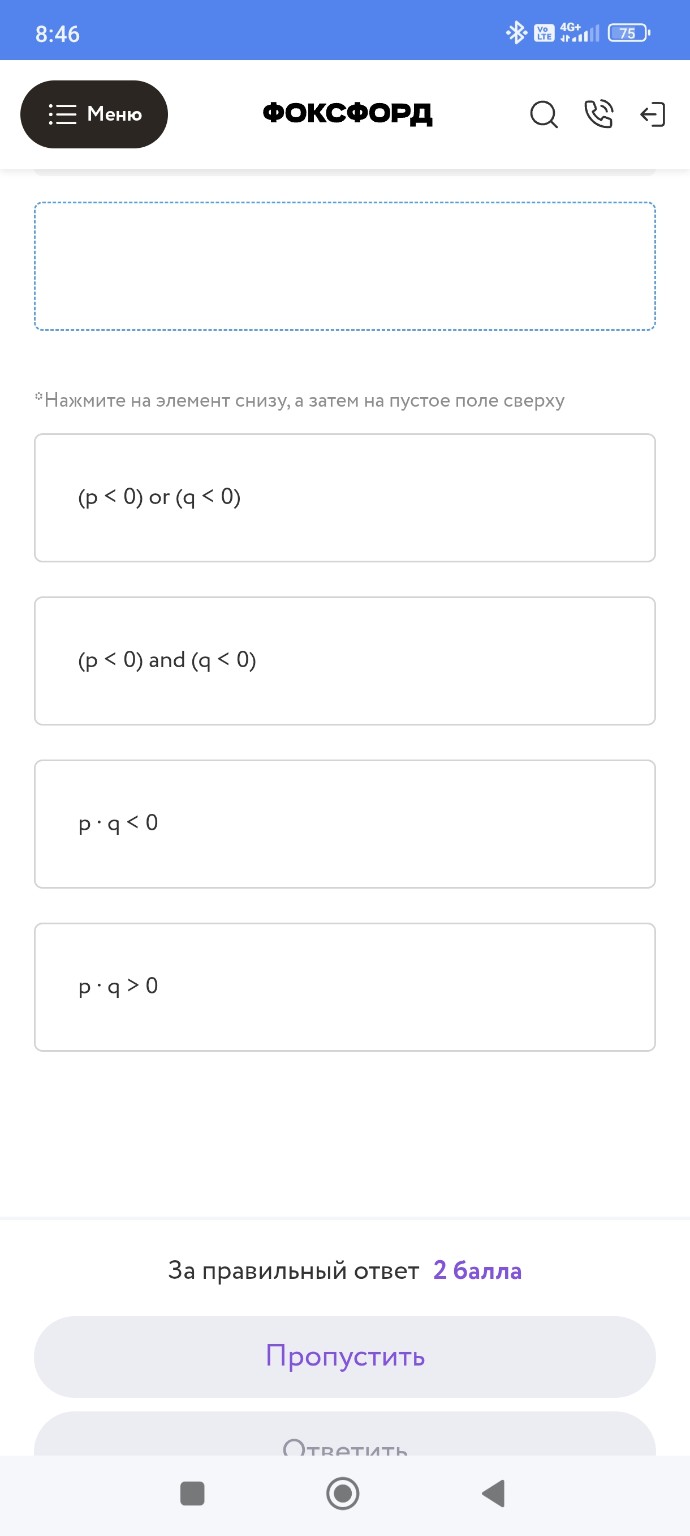The image size is (690, 1536).
Task: Click the logout exit icon
Action: click(652, 115)
